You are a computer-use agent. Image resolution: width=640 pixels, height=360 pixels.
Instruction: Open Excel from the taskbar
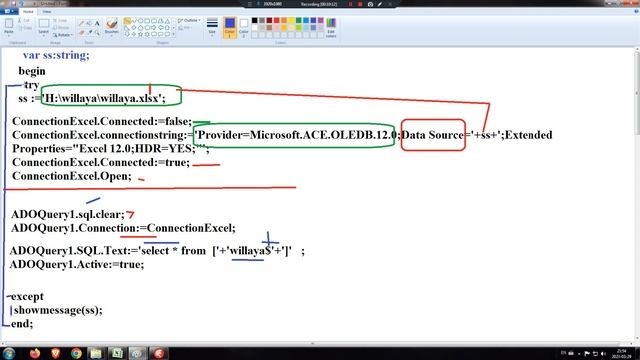coord(117,353)
